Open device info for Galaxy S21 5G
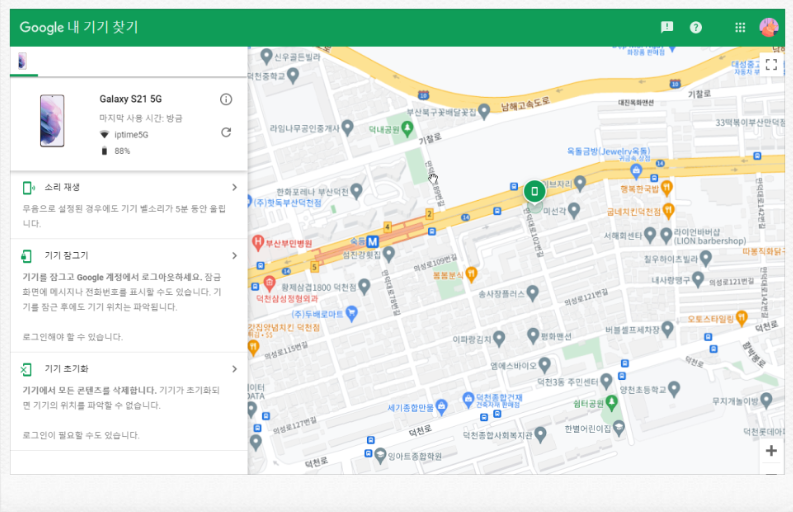The image size is (793, 512). tap(226, 99)
